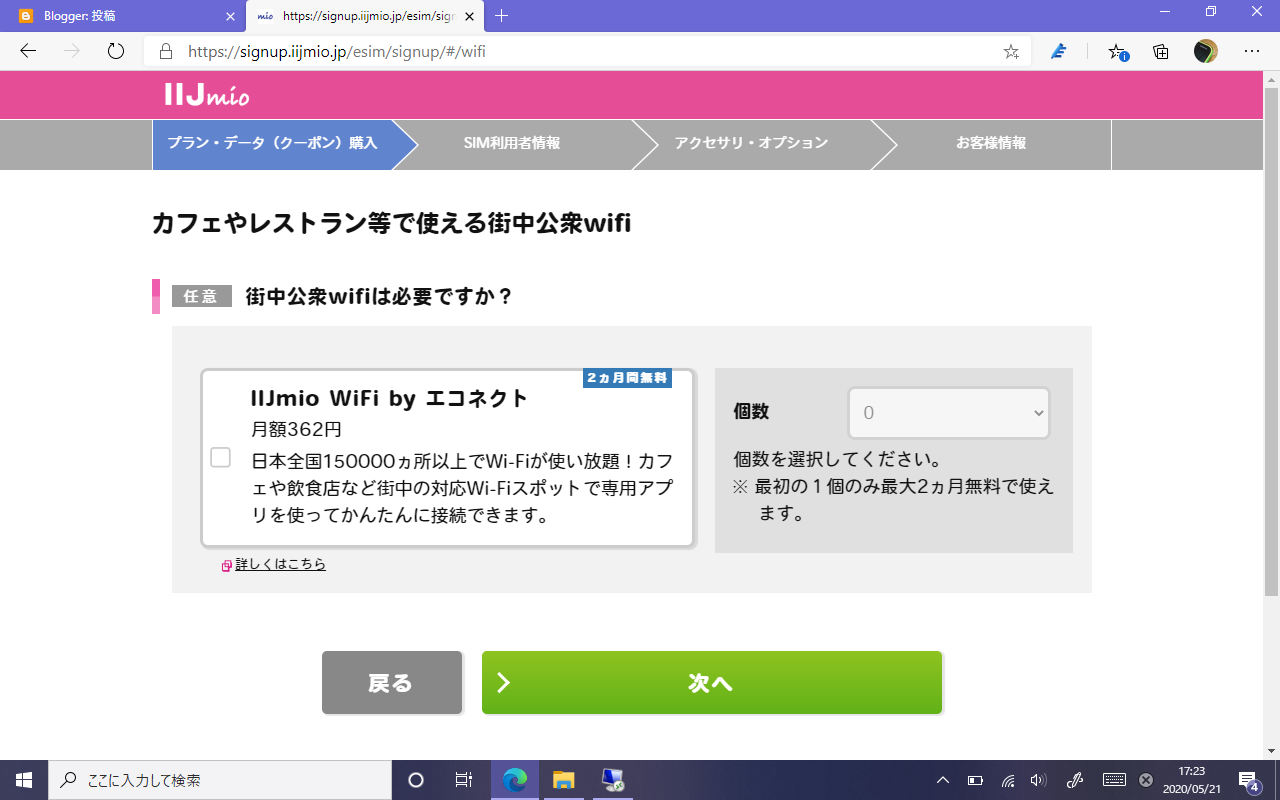This screenshot has width=1280, height=800.
Task: Click the blue pen extension icon
Action: [1059, 51]
